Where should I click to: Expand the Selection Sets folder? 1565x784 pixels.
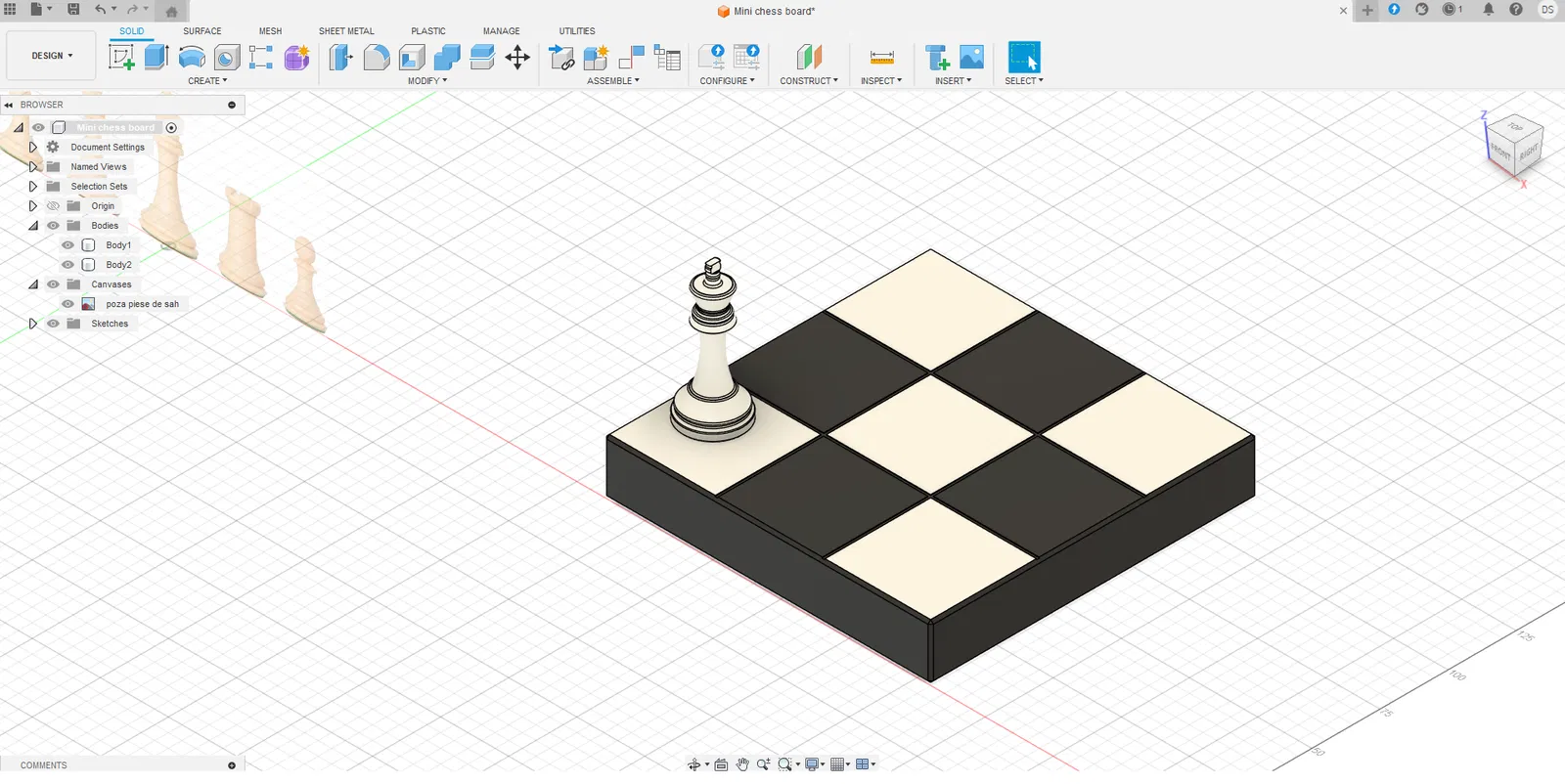tap(33, 187)
